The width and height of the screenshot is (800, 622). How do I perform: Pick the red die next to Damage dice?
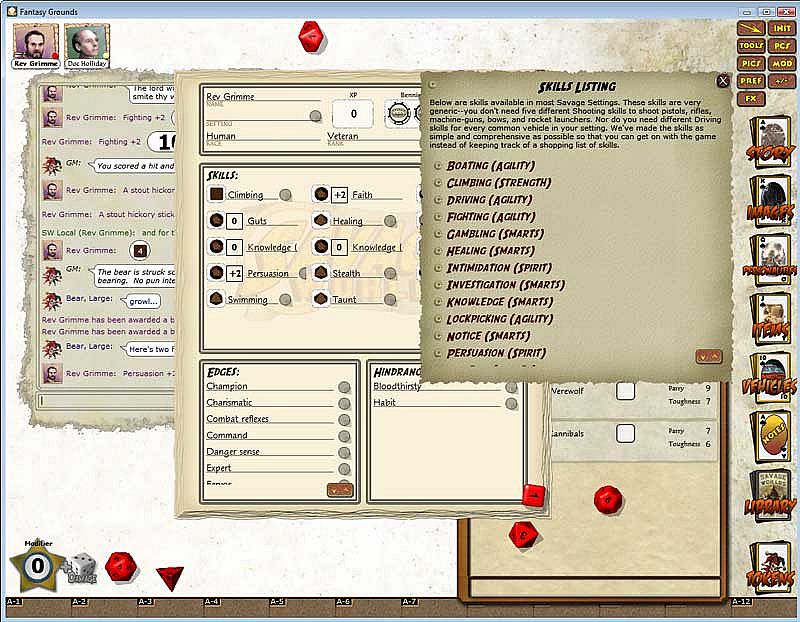tap(121, 566)
